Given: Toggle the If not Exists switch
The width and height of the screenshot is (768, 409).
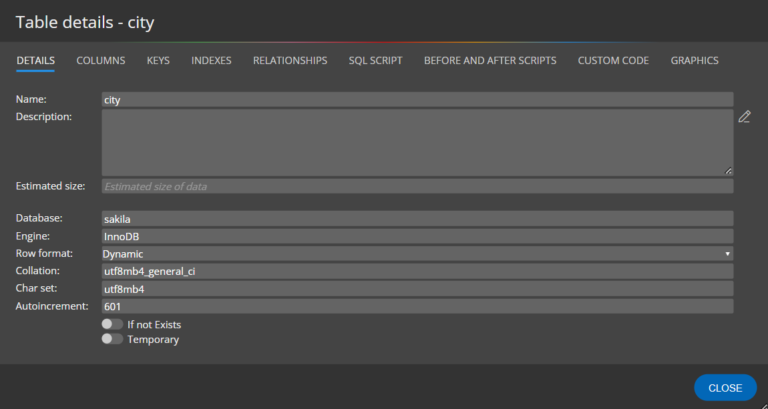Looking at the screenshot, I should (112, 324).
